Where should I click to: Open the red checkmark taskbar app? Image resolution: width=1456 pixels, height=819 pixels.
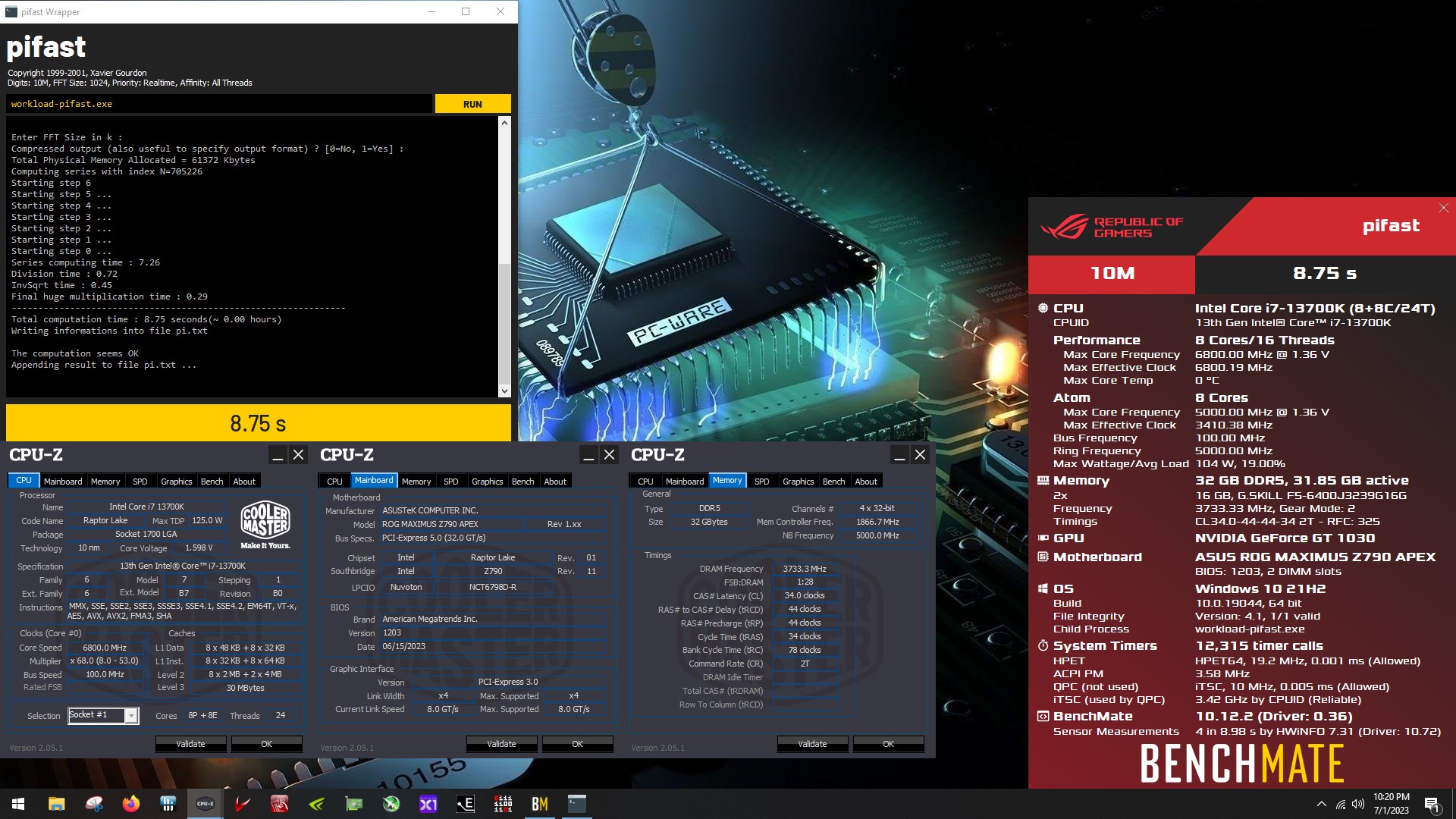coord(243,804)
